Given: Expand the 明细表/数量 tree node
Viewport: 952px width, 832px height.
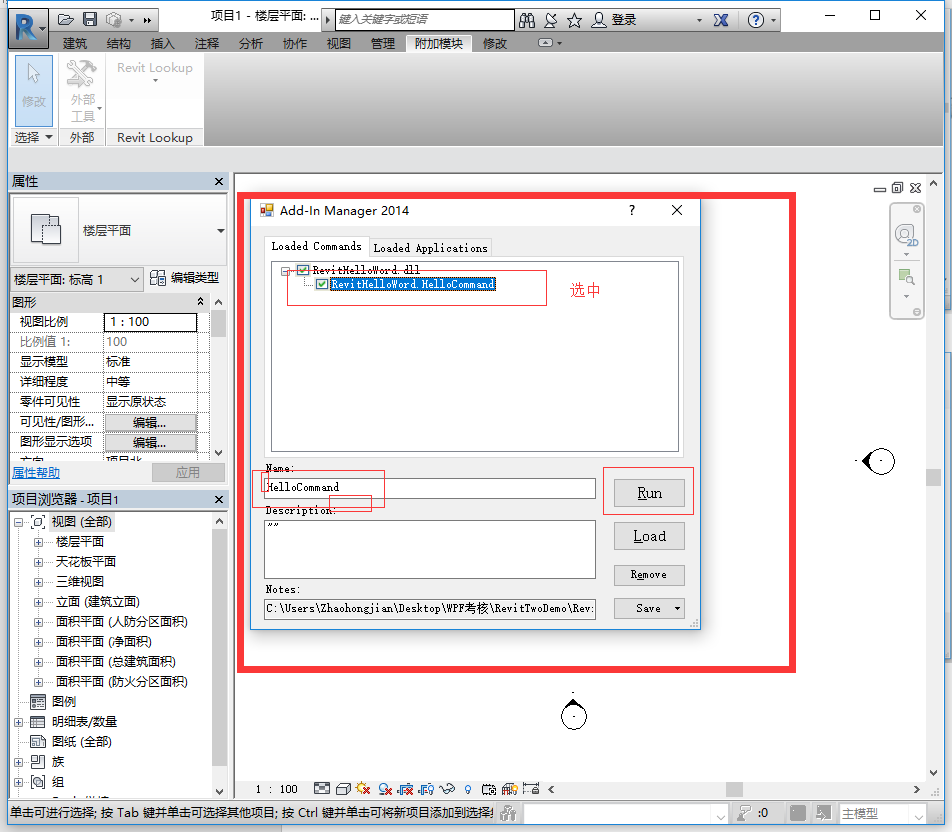Looking at the screenshot, I should click(19, 722).
